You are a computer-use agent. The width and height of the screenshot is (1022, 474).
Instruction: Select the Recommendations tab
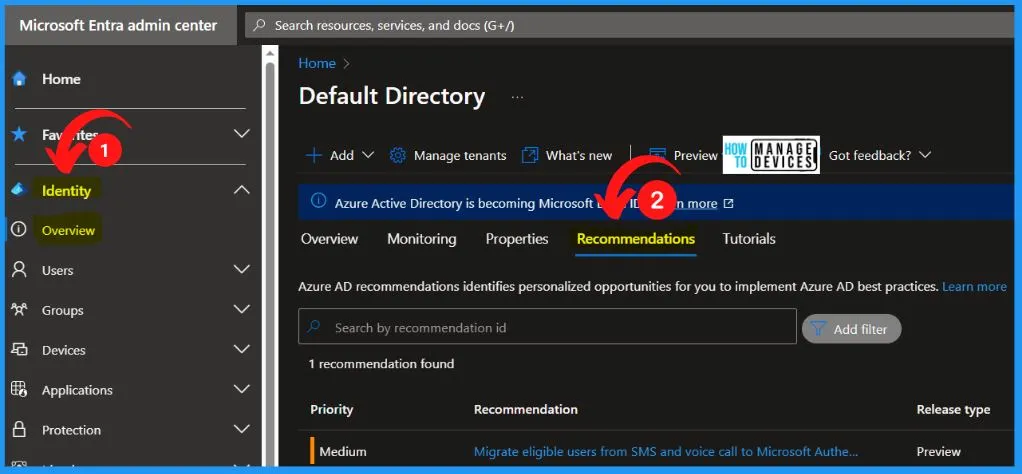pos(635,239)
